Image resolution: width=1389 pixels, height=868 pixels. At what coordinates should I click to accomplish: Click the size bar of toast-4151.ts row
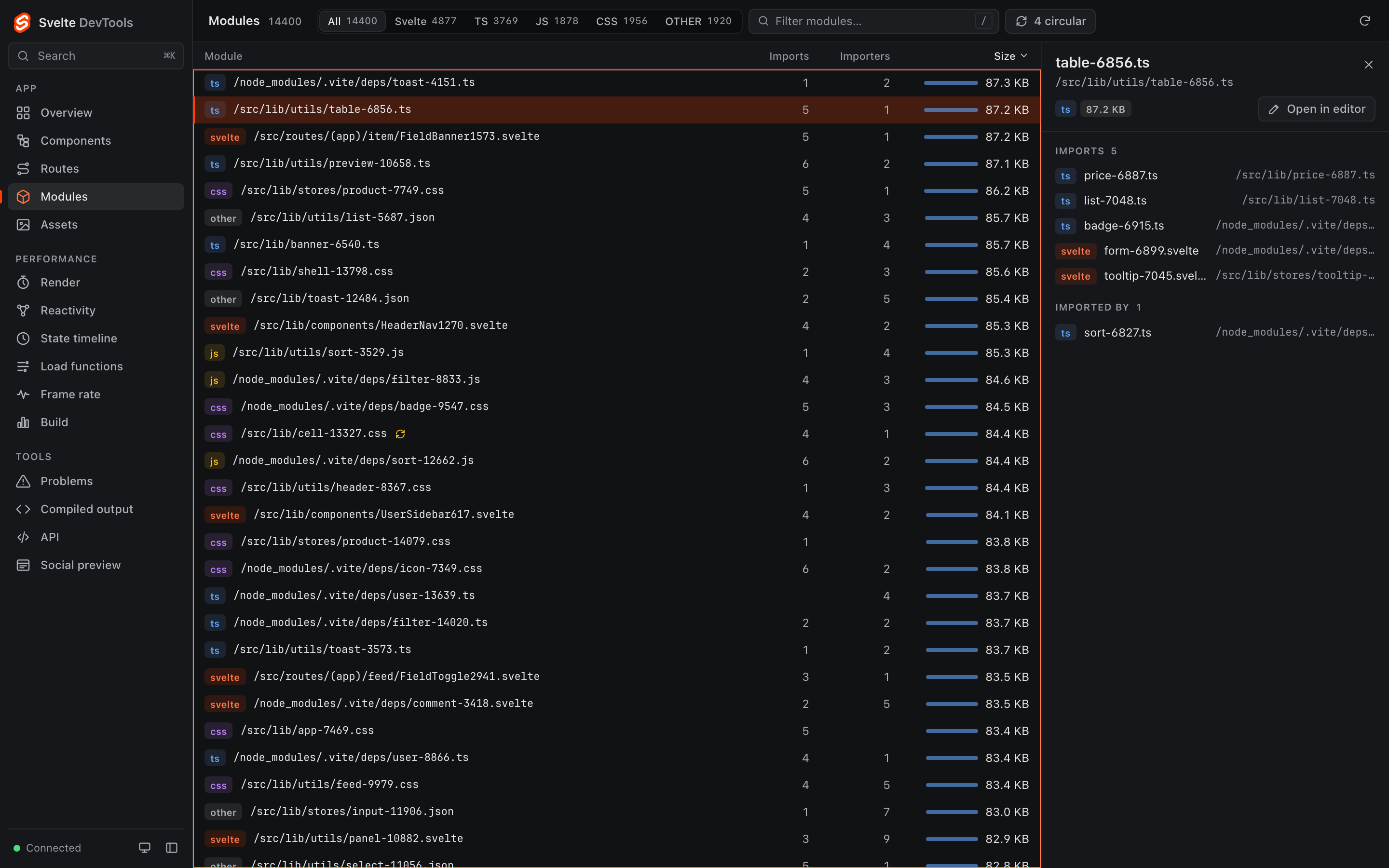coord(951,83)
